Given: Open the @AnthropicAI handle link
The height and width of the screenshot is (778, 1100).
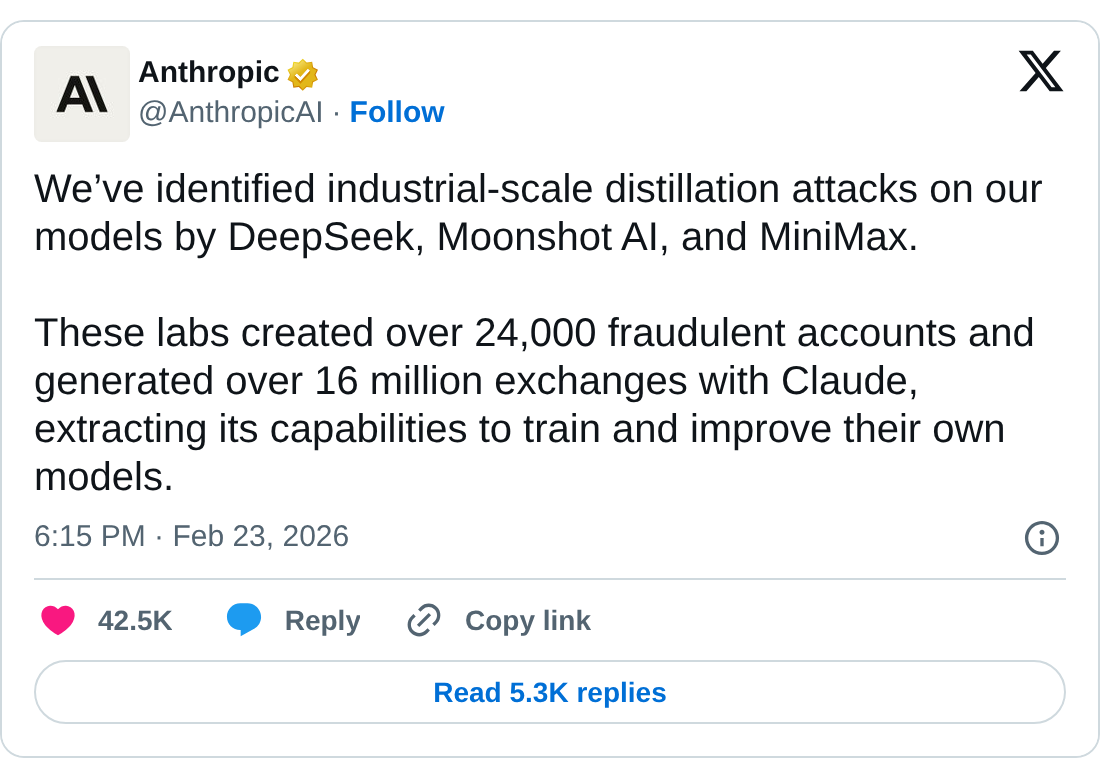Looking at the screenshot, I should click(230, 112).
